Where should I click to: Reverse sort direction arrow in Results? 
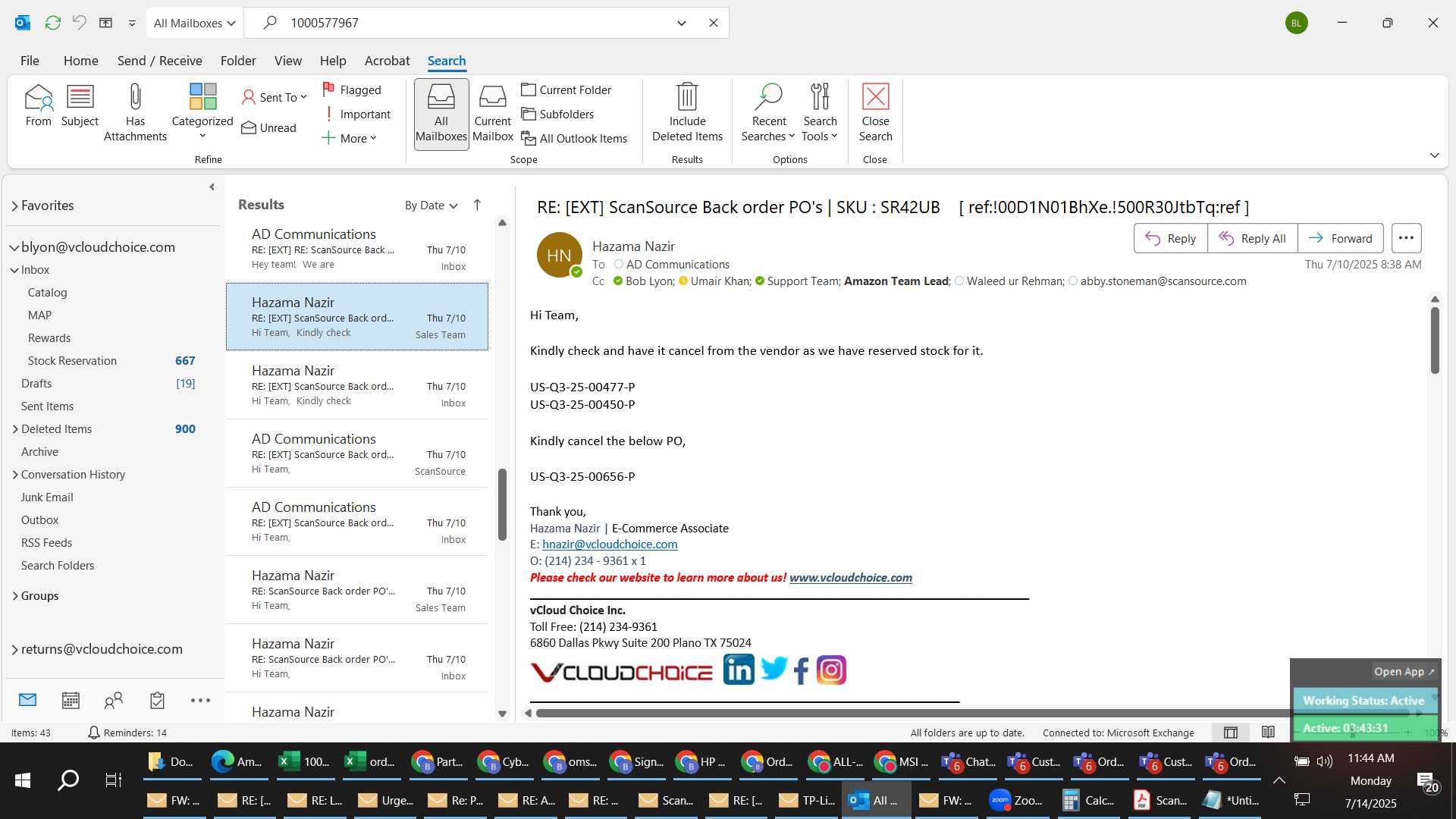(477, 205)
